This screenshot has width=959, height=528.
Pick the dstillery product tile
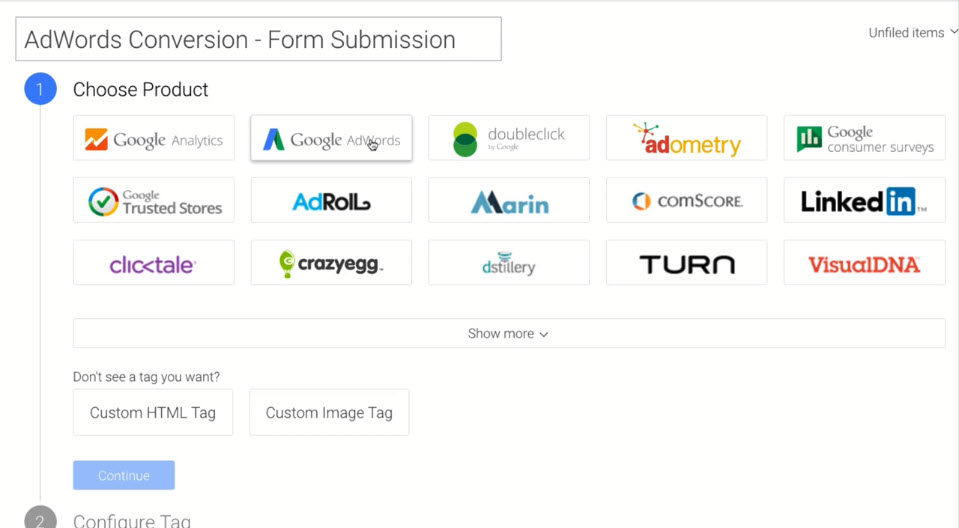coord(509,263)
